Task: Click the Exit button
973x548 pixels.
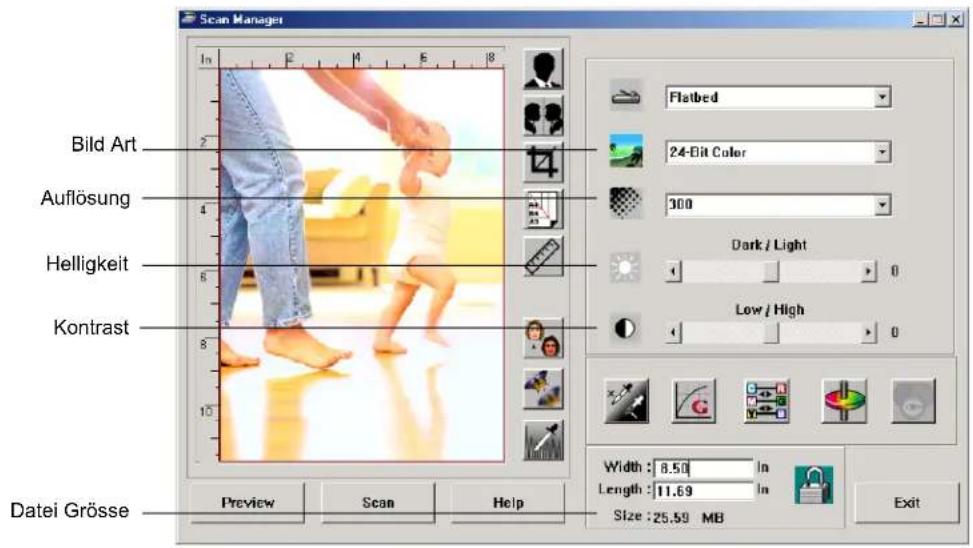Action: click(907, 503)
